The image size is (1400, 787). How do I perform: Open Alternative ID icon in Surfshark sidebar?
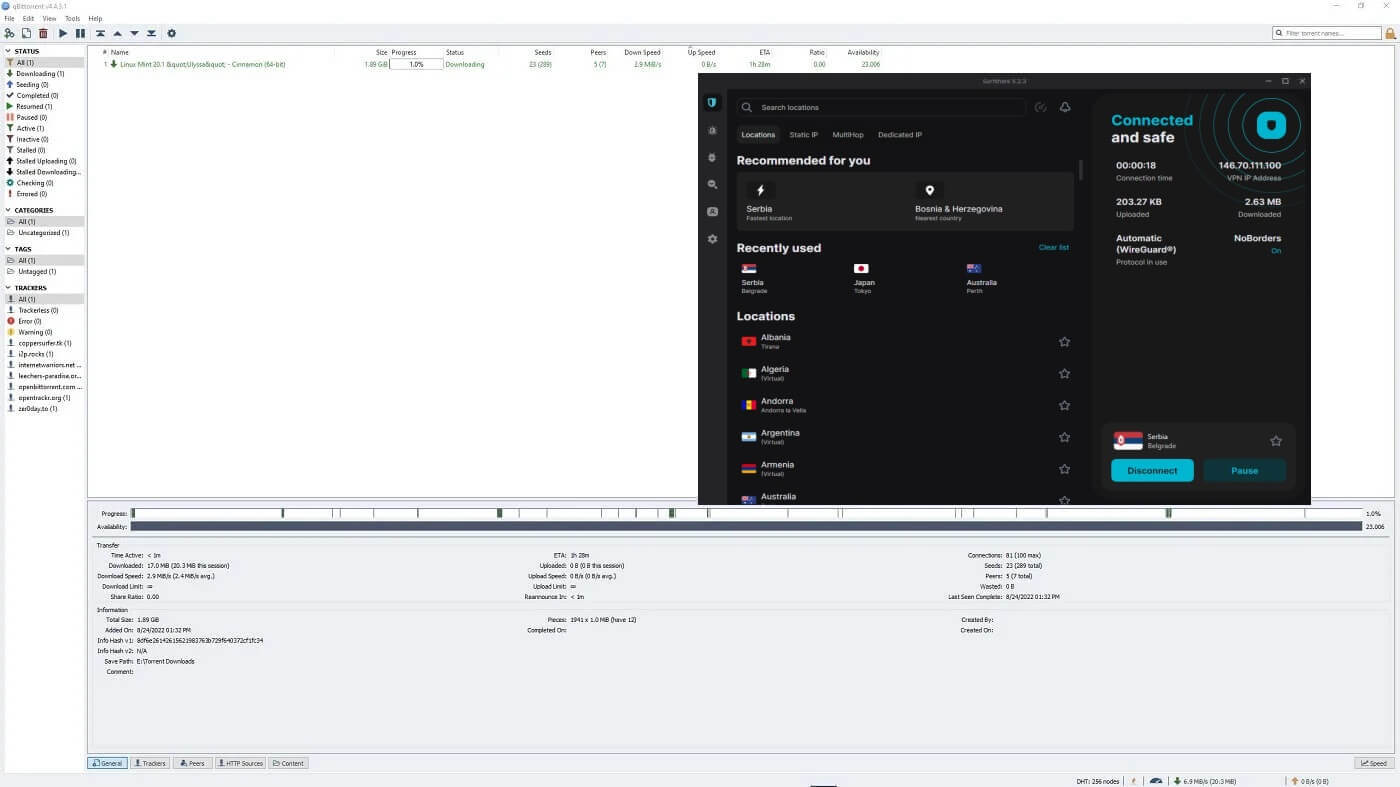pyautogui.click(x=712, y=211)
